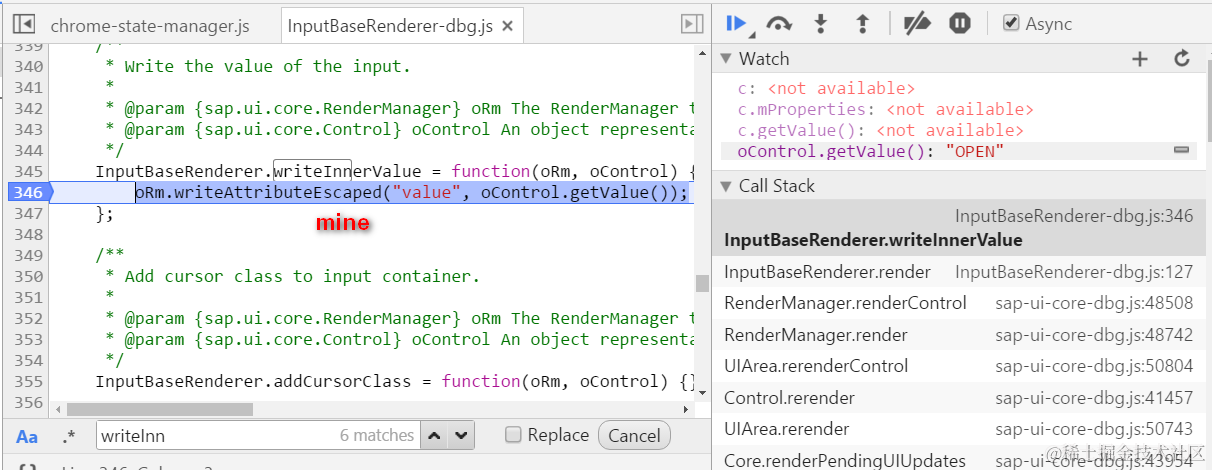
Task: Click watch expression c: not available
Action: (826, 88)
